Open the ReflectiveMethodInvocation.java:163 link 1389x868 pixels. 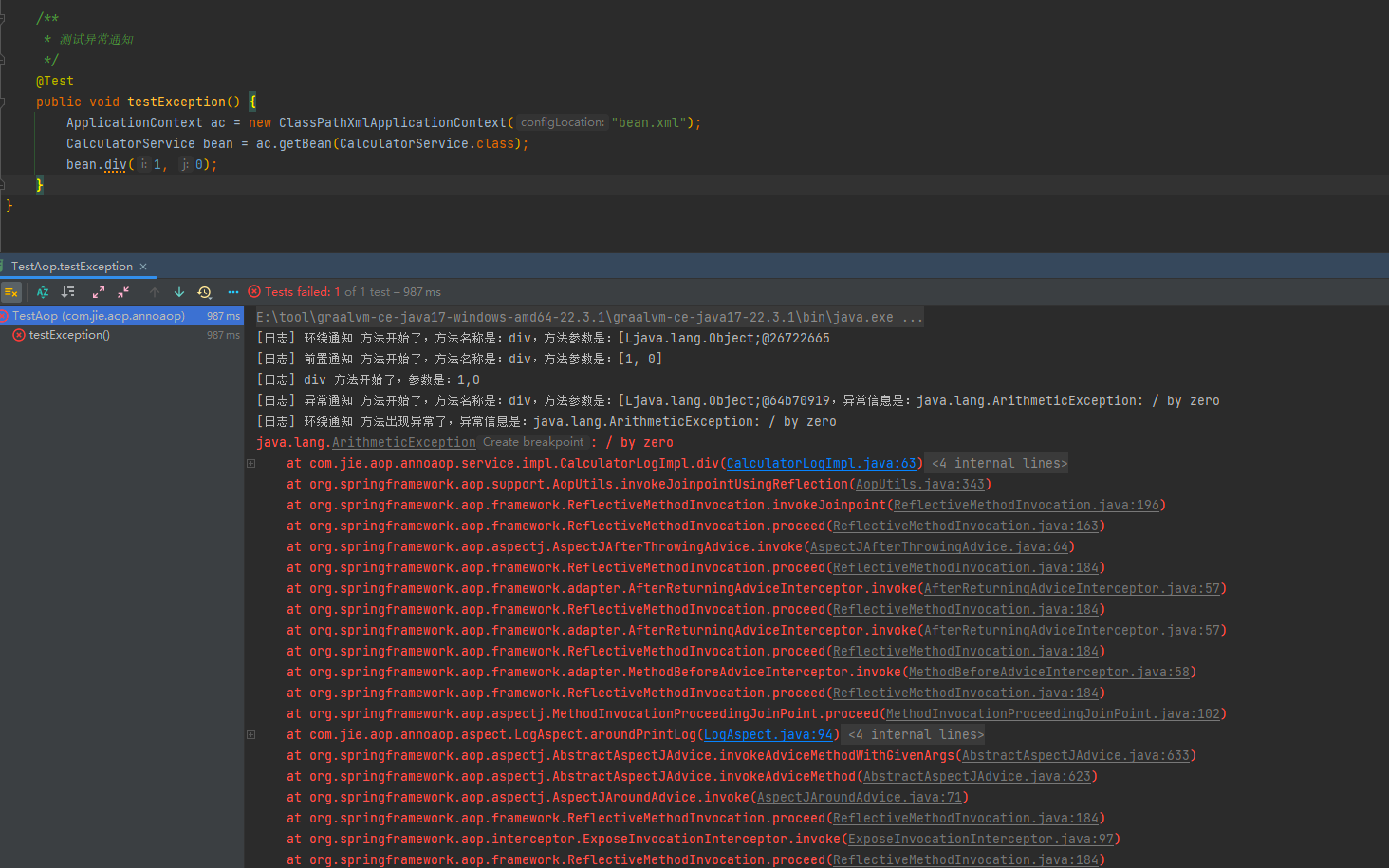point(966,526)
